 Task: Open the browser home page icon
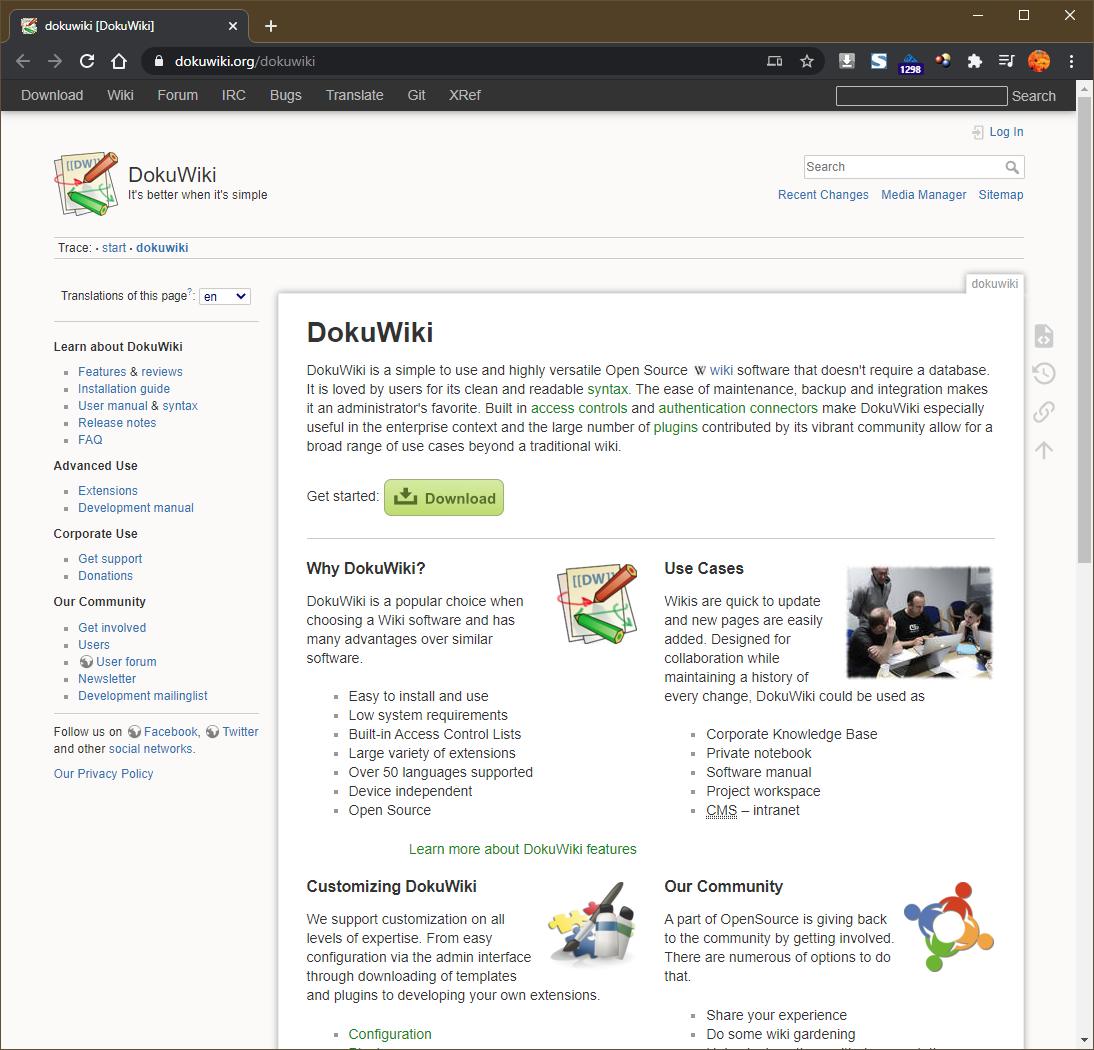[x=119, y=61]
